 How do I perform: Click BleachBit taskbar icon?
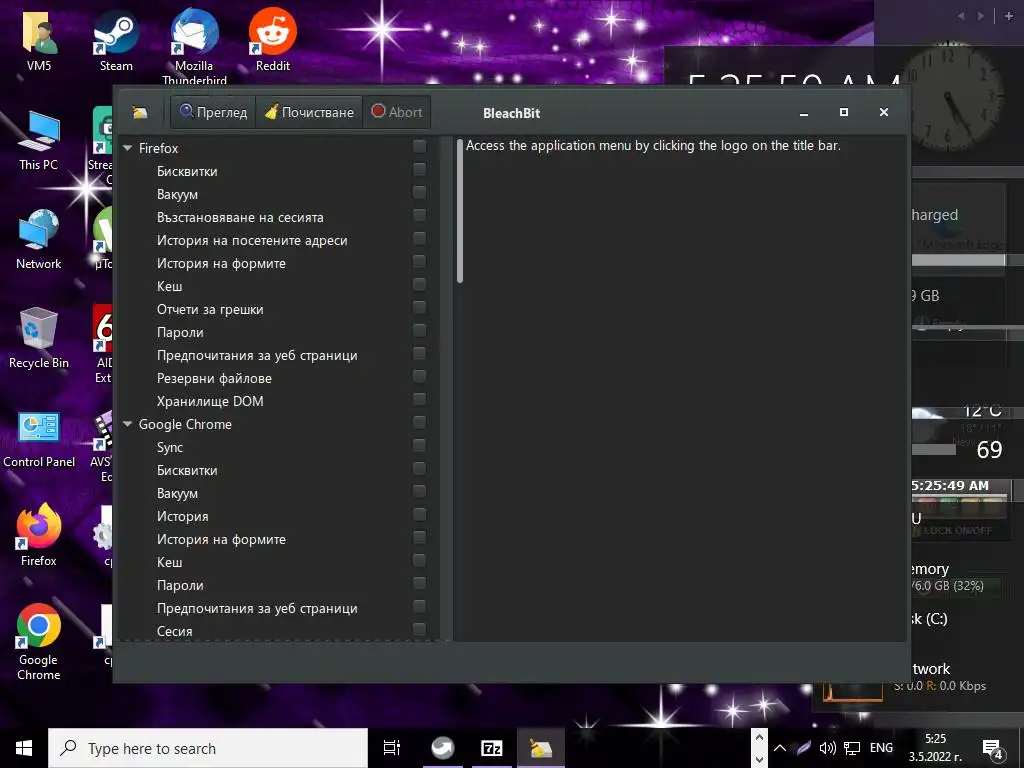(x=541, y=748)
